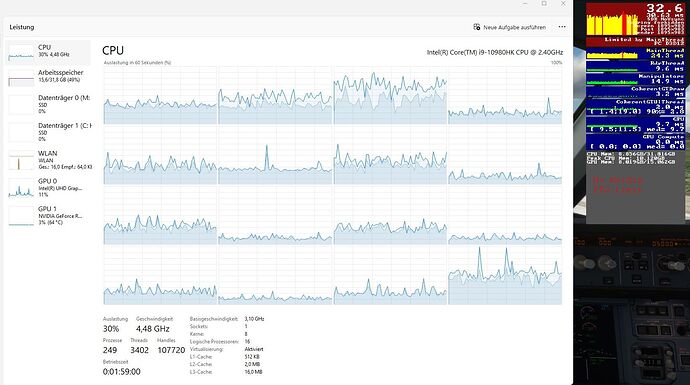Viewport: 690px width, 385px height.
Task: Click the GPU 0 mini usage graph
Action: 21,188
